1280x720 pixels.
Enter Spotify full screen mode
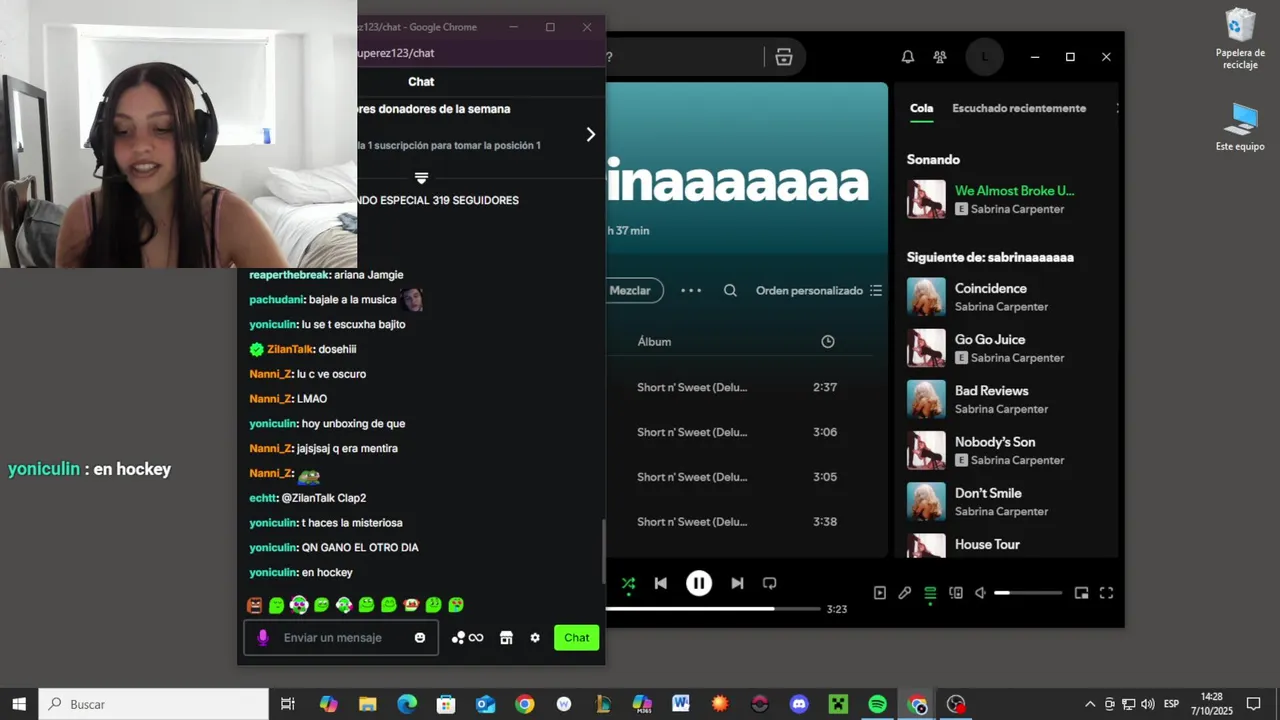1106,593
